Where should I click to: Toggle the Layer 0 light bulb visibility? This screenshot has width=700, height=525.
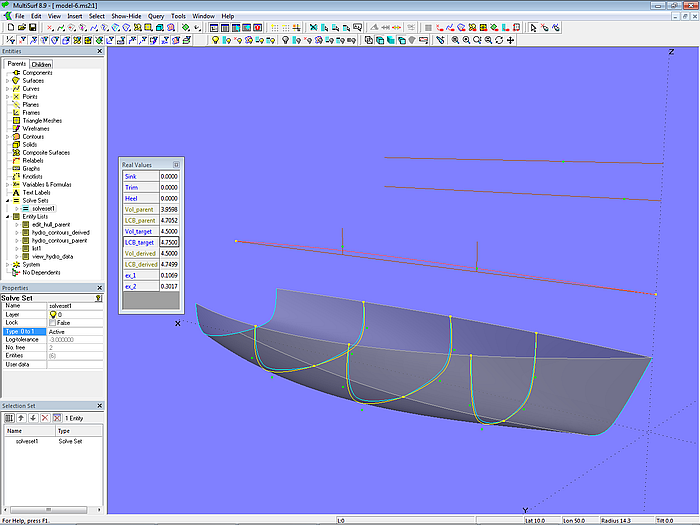click(x=53, y=314)
